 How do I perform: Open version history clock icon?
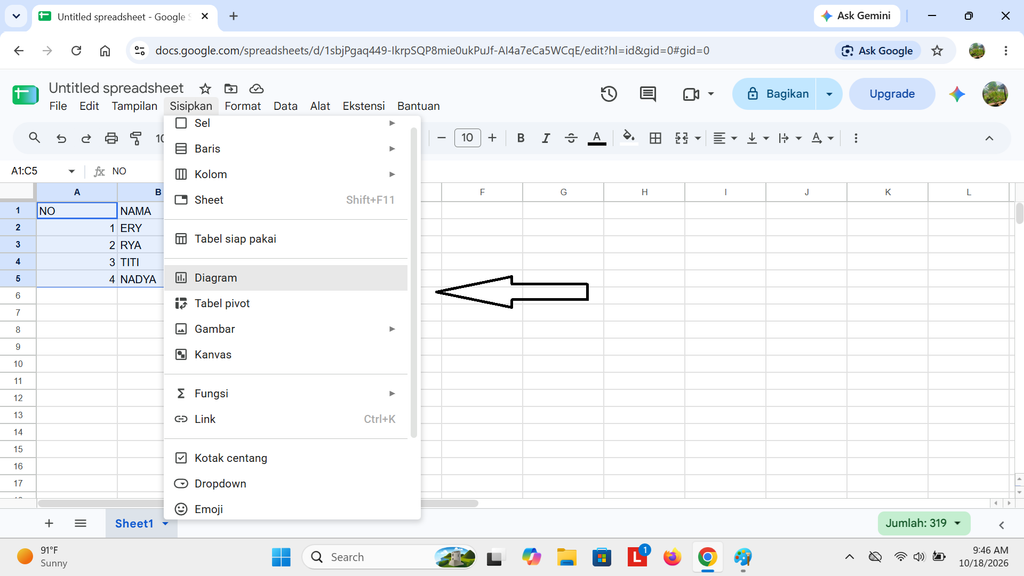coord(609,94)
